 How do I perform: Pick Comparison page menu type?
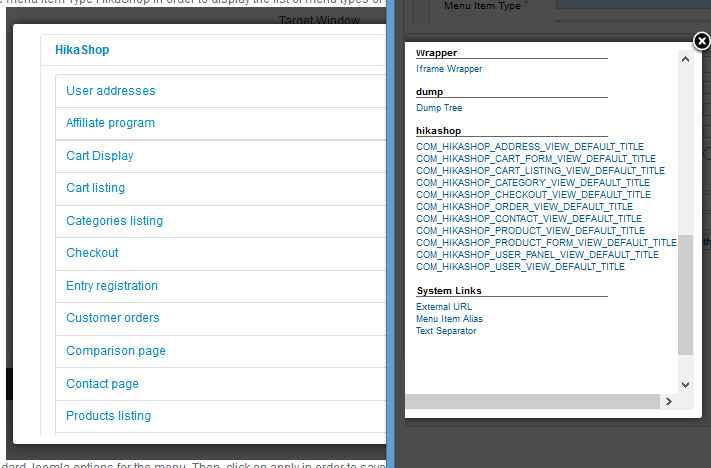click(116, 351)
